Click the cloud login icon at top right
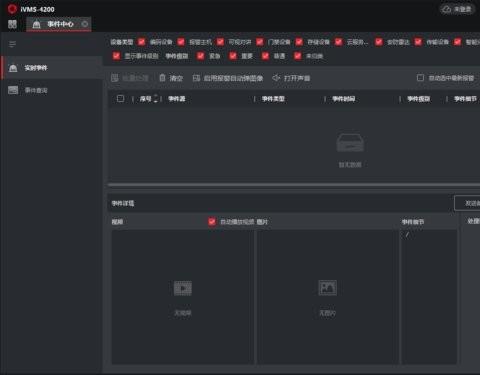The width and height of the screenshot is (480, 375). [x=447, y=9]
